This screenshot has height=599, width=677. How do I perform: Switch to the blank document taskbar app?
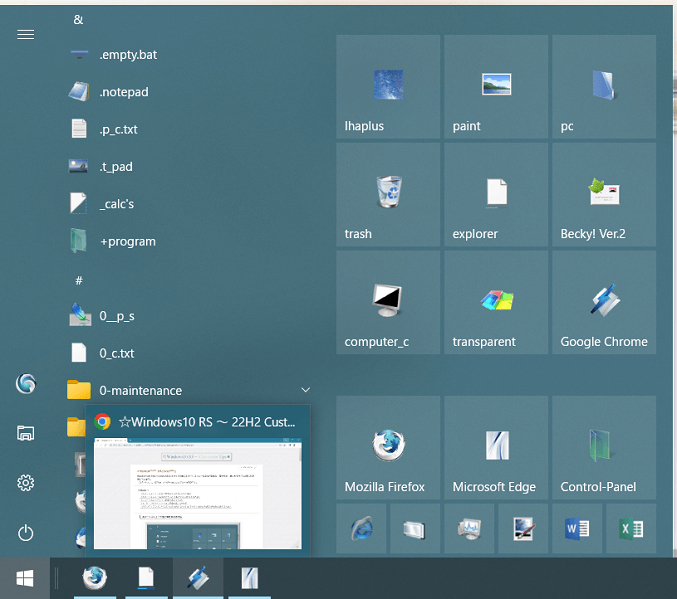pyautogui.click(x=146, y=578)
